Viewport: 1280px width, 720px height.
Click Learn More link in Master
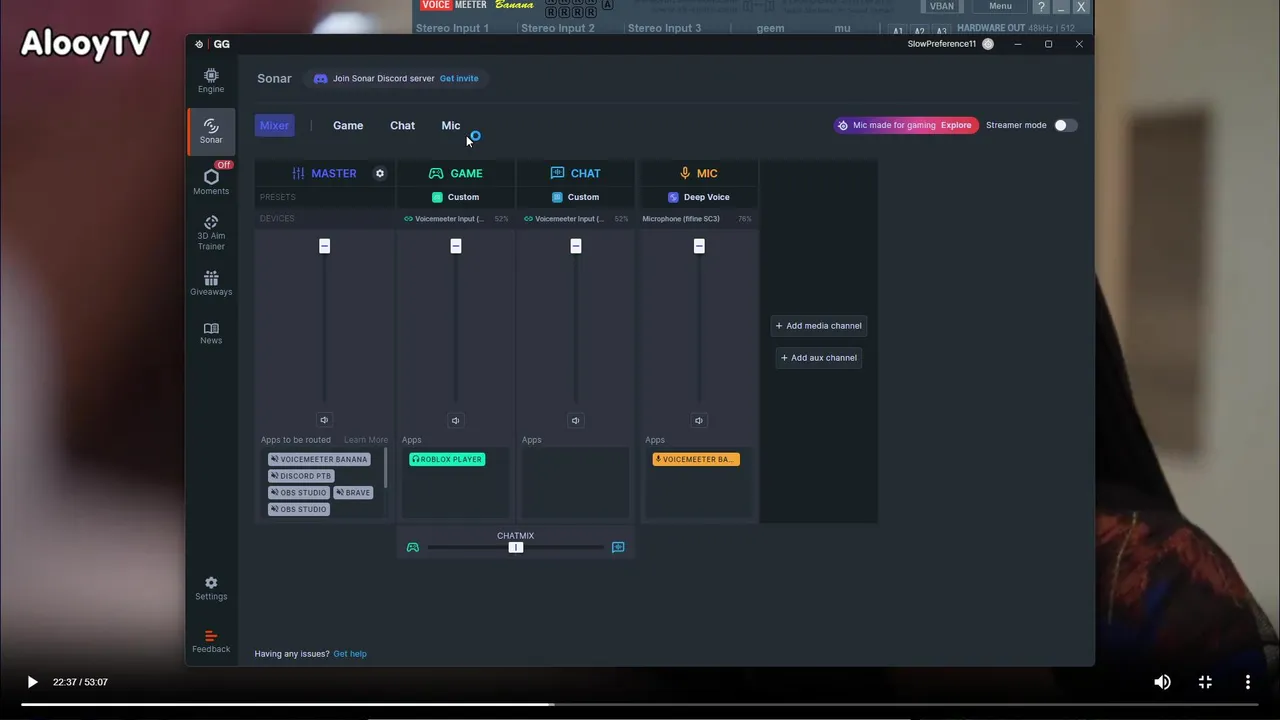pyautogui.click(x=366, y=440)
